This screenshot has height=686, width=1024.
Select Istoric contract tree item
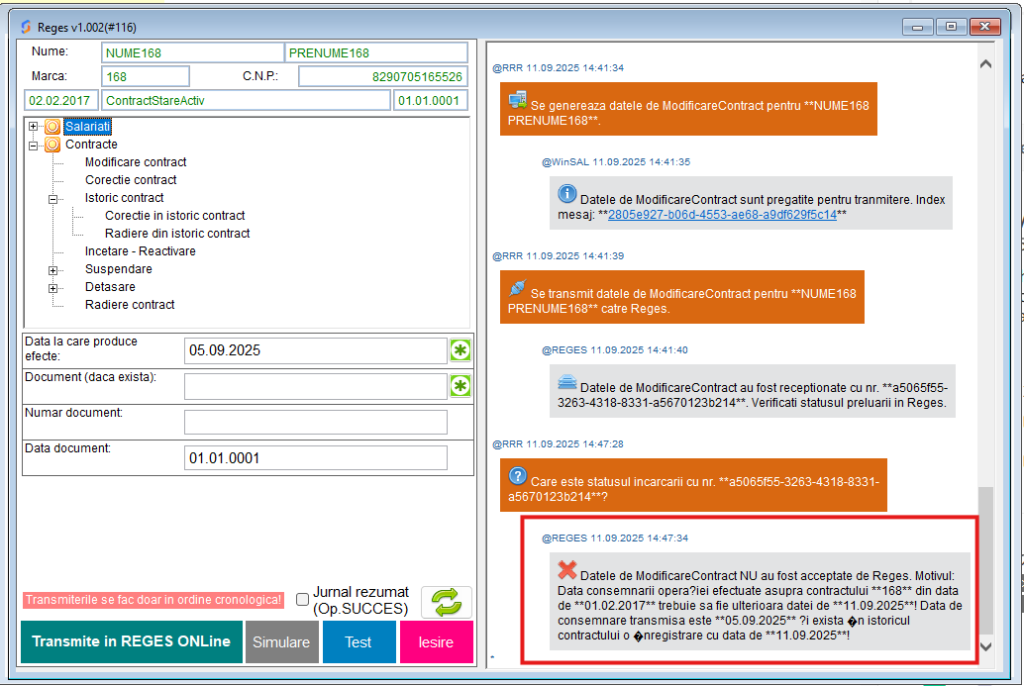124,197
